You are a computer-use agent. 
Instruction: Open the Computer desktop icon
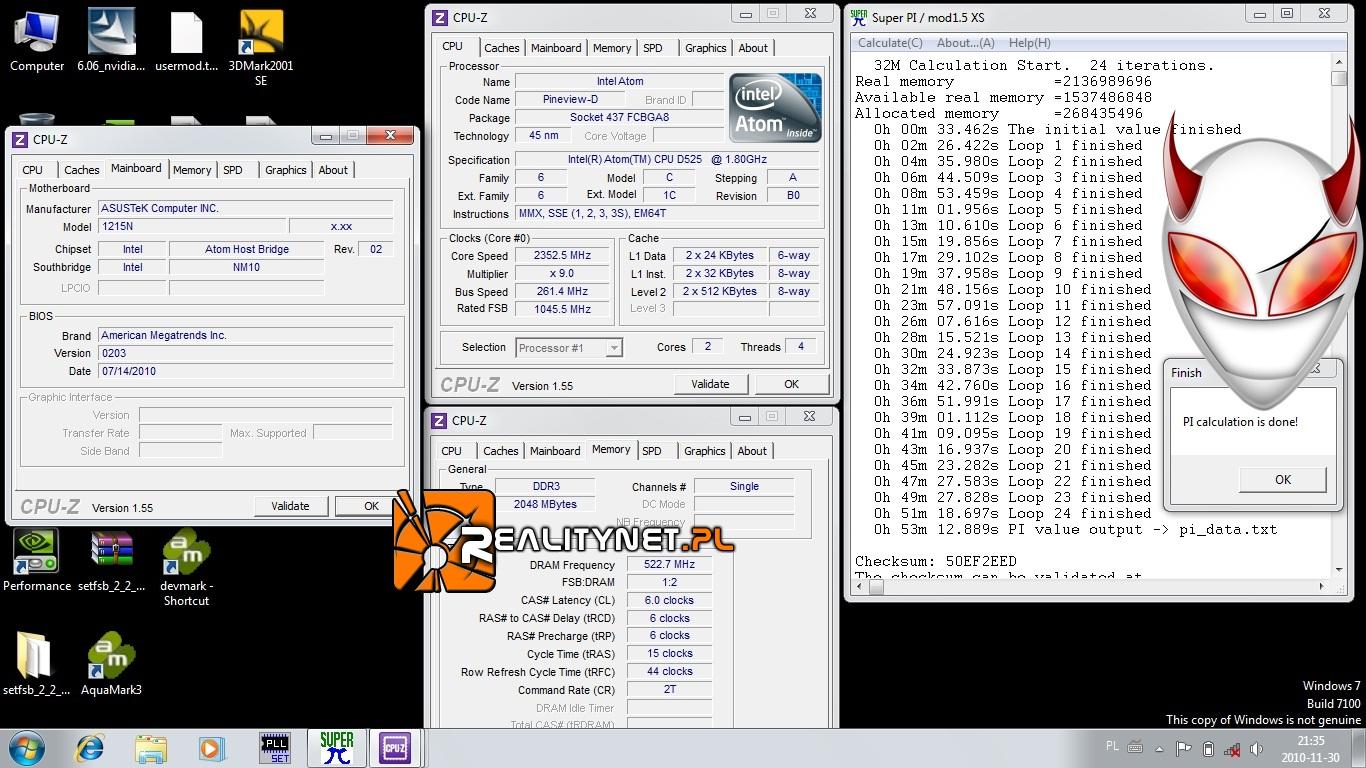37,40
